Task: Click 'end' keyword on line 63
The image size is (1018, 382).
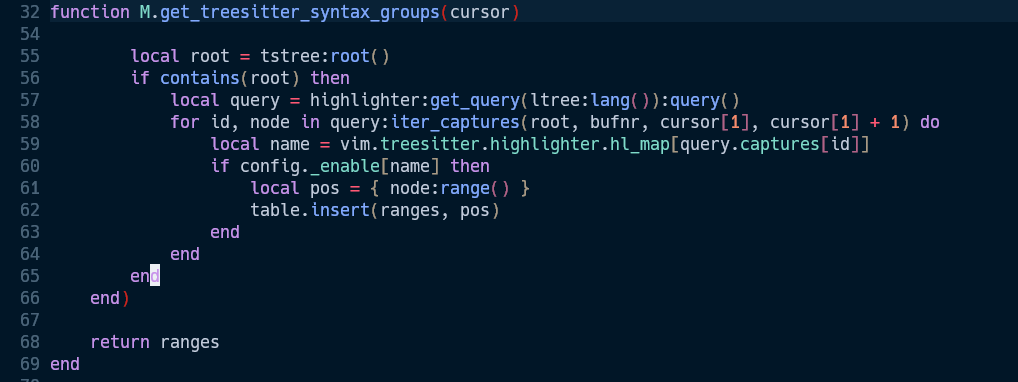Action: tap(225, 232)
